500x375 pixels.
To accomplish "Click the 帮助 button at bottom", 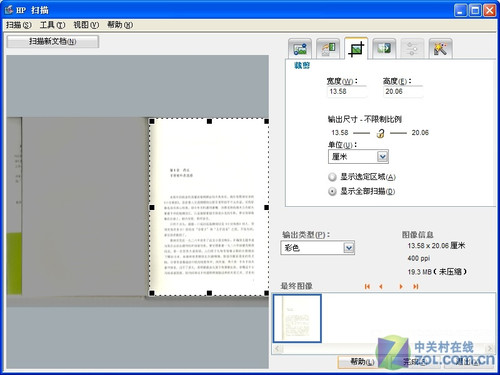I will pos(362,362).
